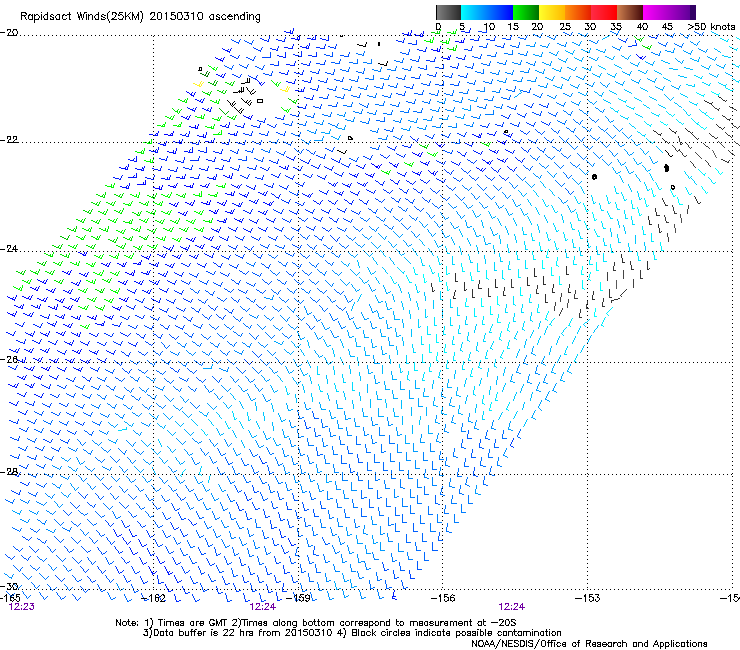Screen dimensions: 740x650
Task: Click the red 30-35 knots legend segment
Action: click(604, 12)
